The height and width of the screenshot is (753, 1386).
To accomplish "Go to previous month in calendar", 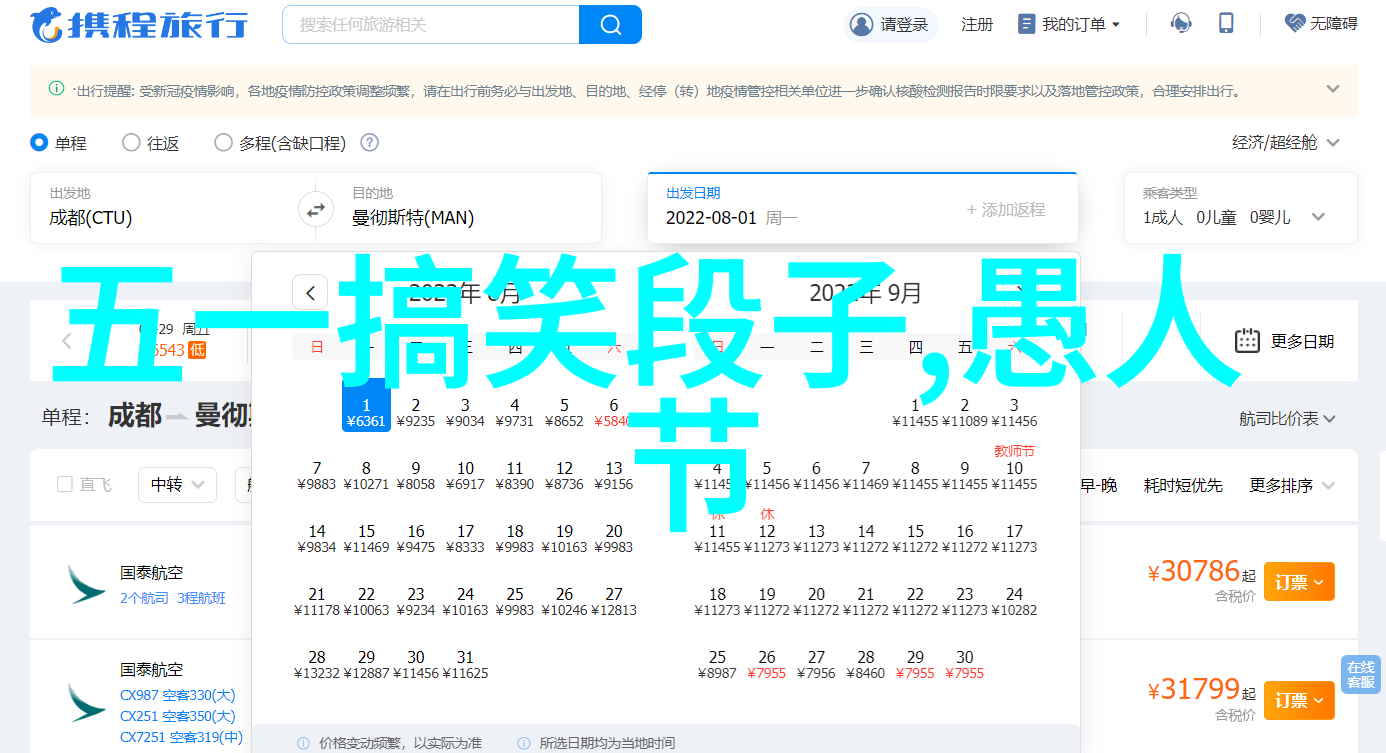I will [310, 293].
